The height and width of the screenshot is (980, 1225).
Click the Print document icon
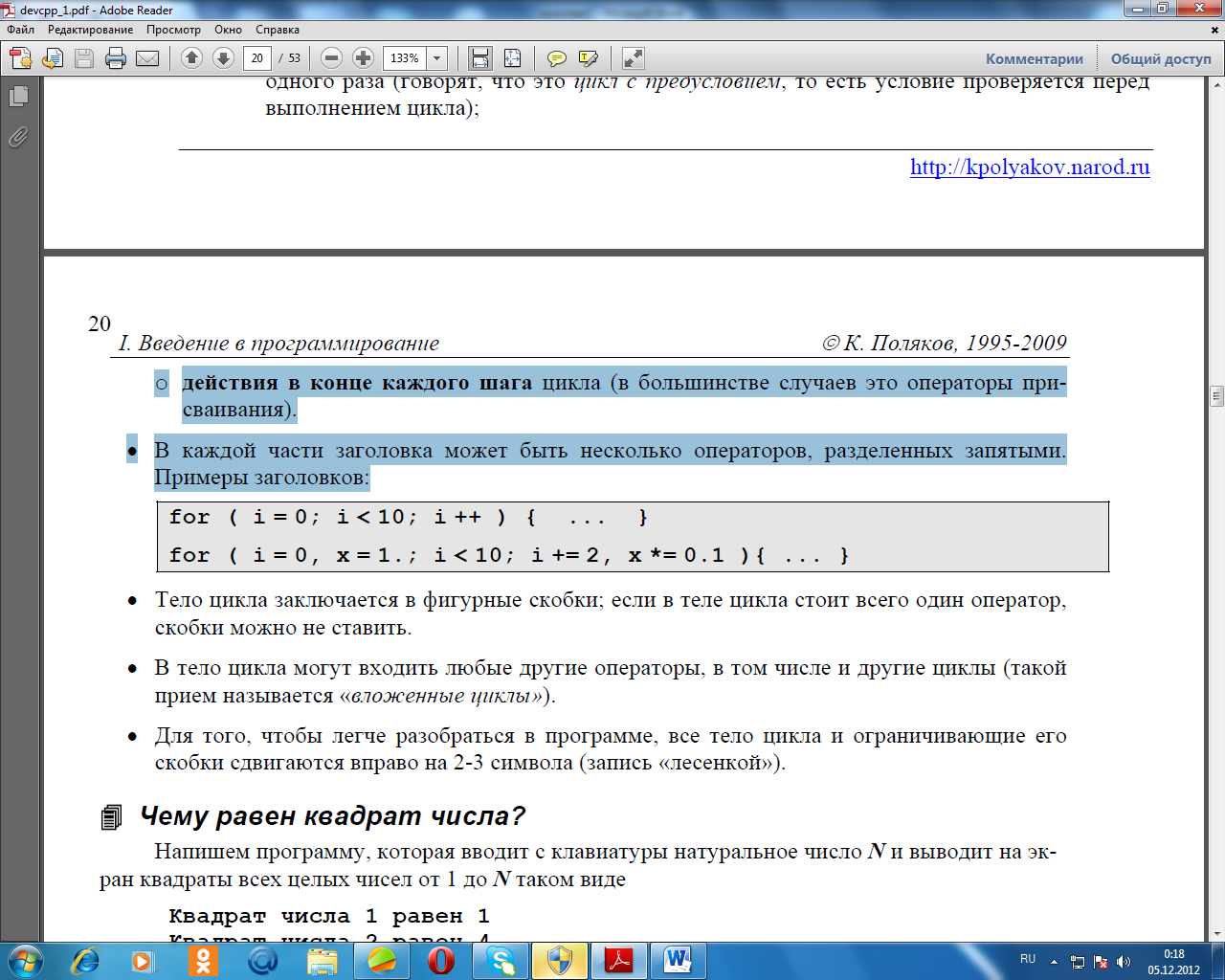pos(116,58)
